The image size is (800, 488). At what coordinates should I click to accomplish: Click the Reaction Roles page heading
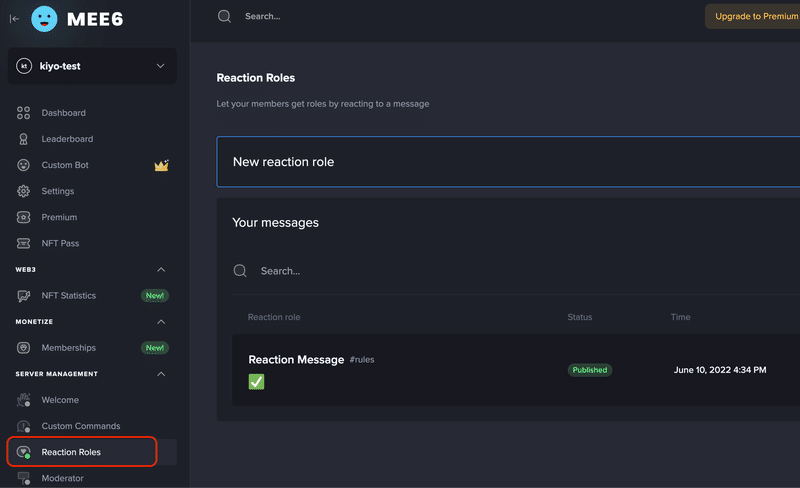coord(256,78)
